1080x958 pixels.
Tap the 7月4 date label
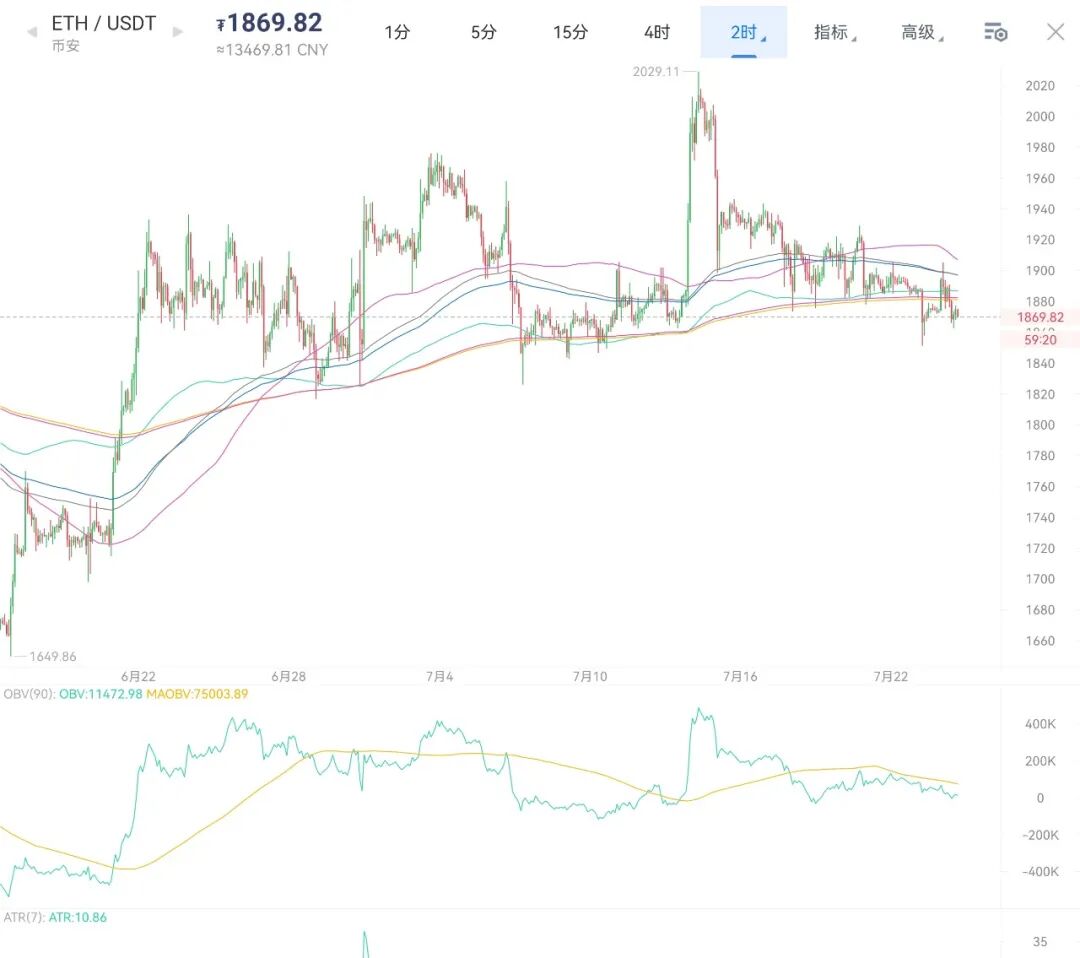[439, 676]
